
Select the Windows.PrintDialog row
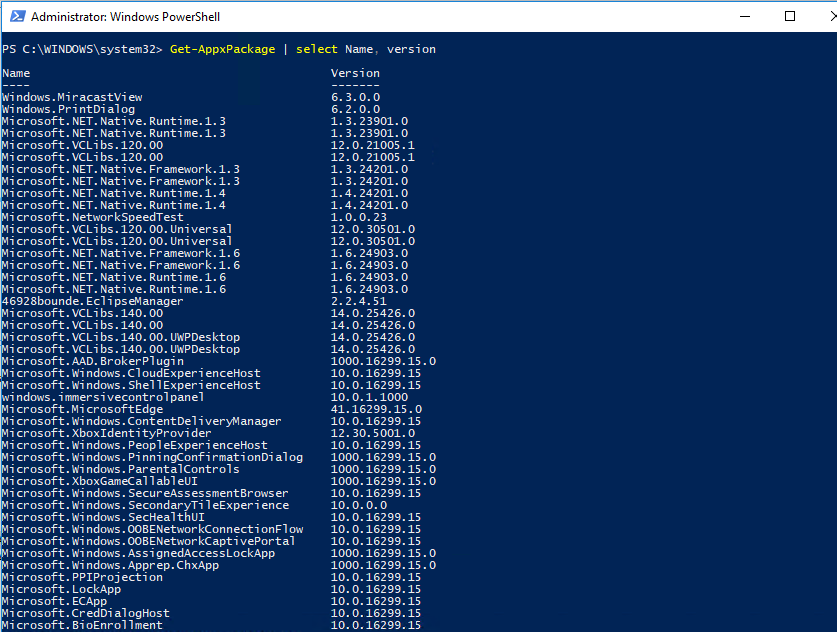tap(68, 109)
